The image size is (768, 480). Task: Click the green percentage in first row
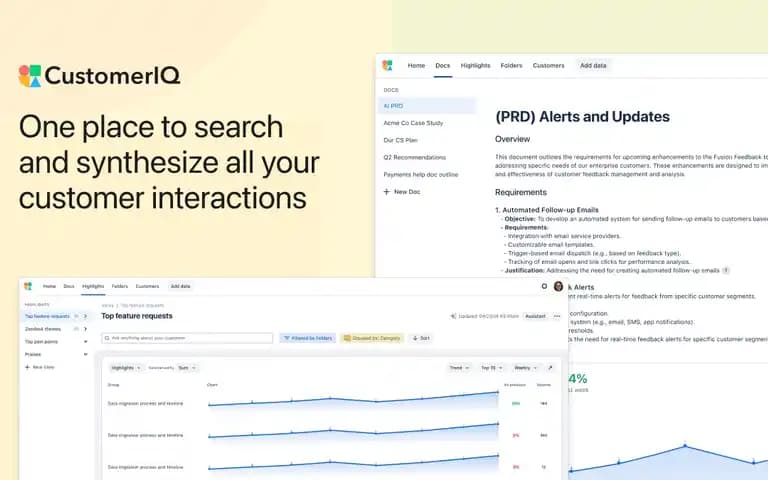(x=516, y=404)
